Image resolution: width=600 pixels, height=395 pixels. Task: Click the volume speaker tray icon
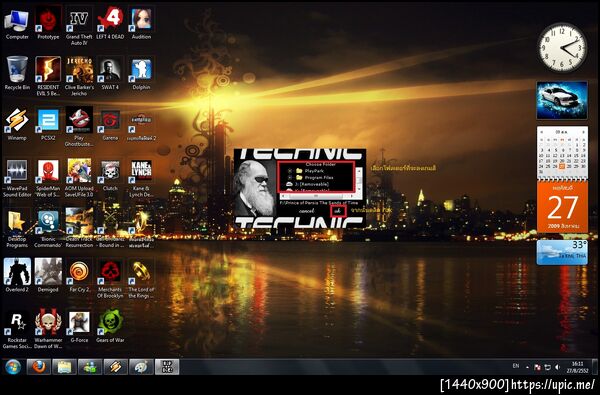pos(558,367)
